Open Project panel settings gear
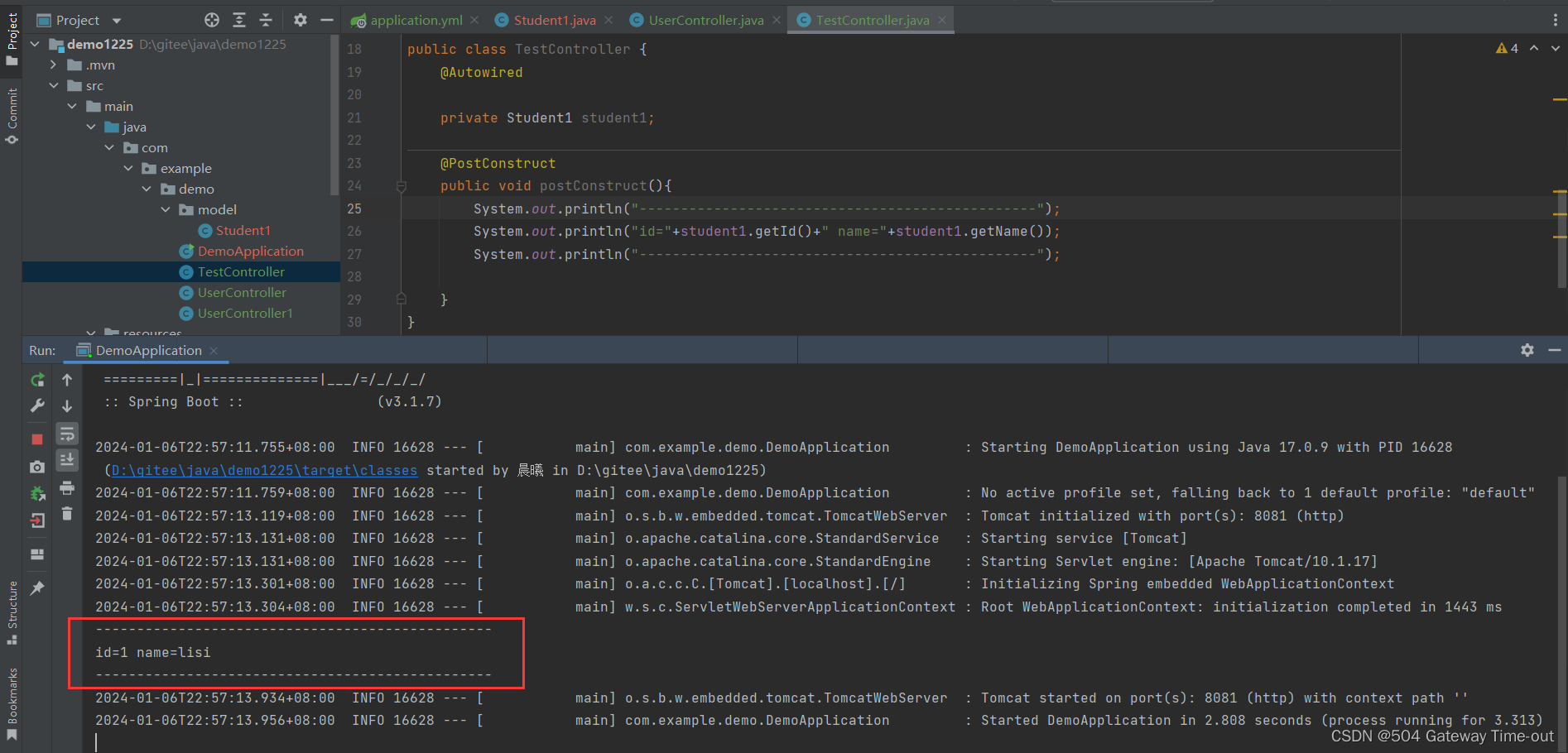This screenshot has height=753, width=1568. click(301, 20)
